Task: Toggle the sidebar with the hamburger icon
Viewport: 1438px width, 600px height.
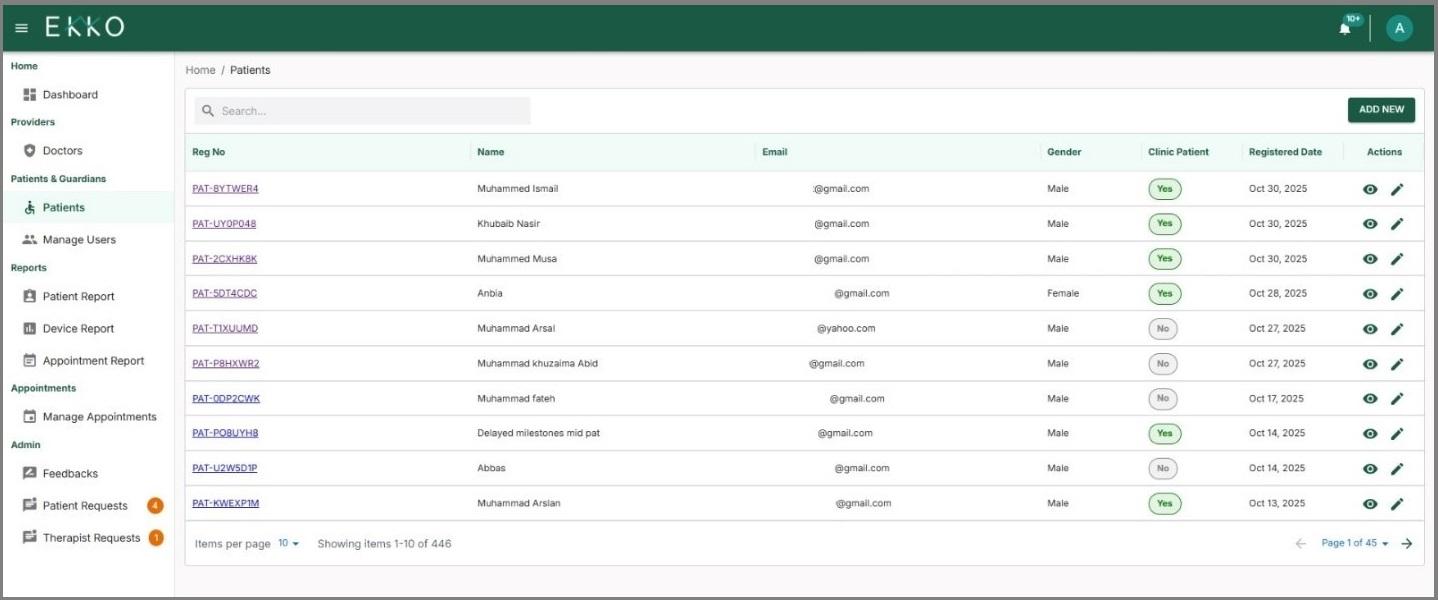Action: click(x=19, y=27)
